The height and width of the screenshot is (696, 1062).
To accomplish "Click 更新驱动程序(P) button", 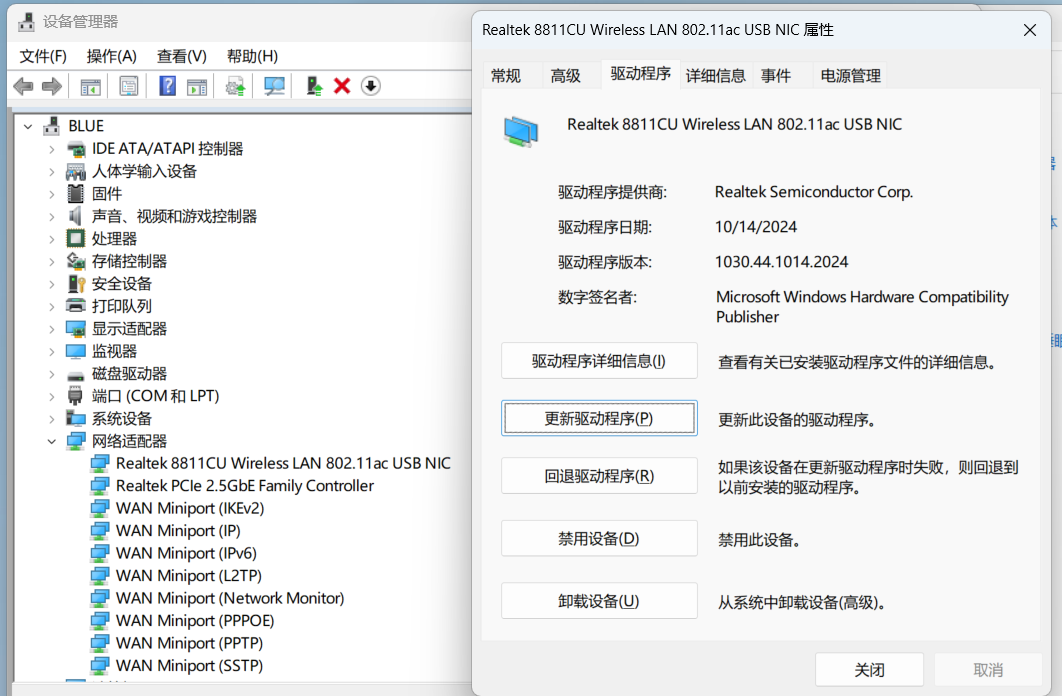I will (x=599, y=418).
